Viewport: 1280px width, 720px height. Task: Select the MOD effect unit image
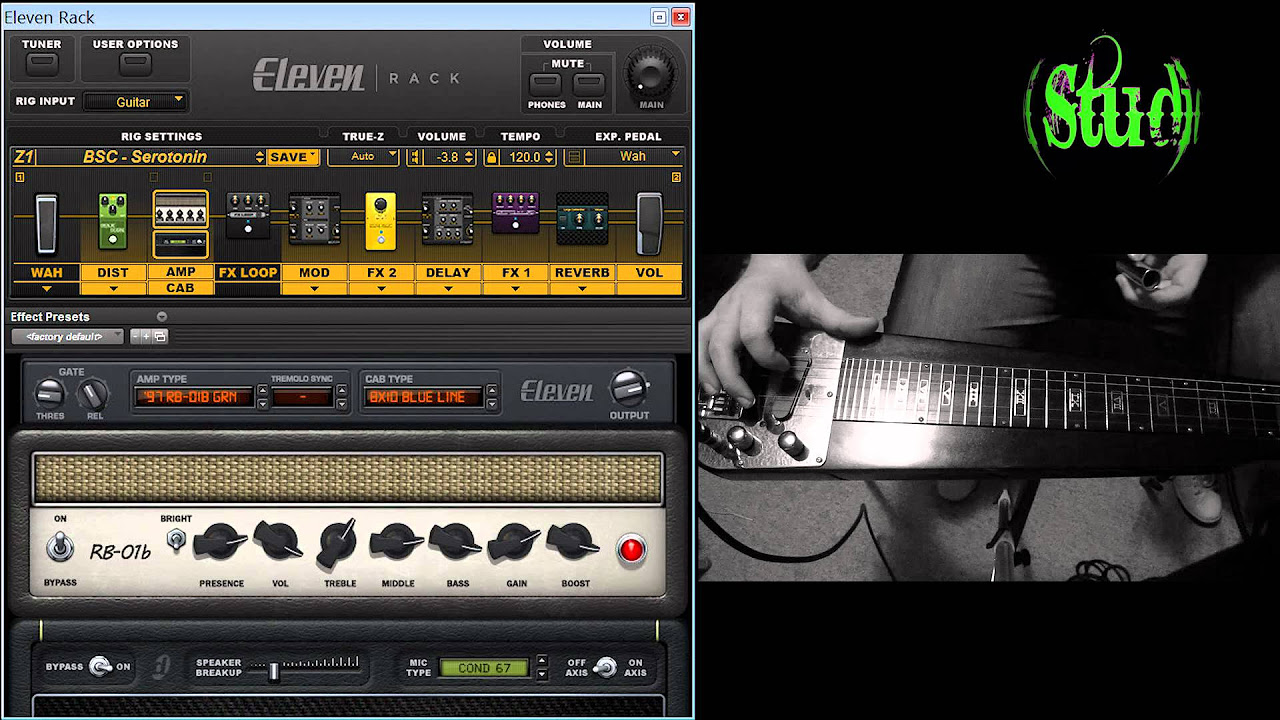tap(314, 219)
